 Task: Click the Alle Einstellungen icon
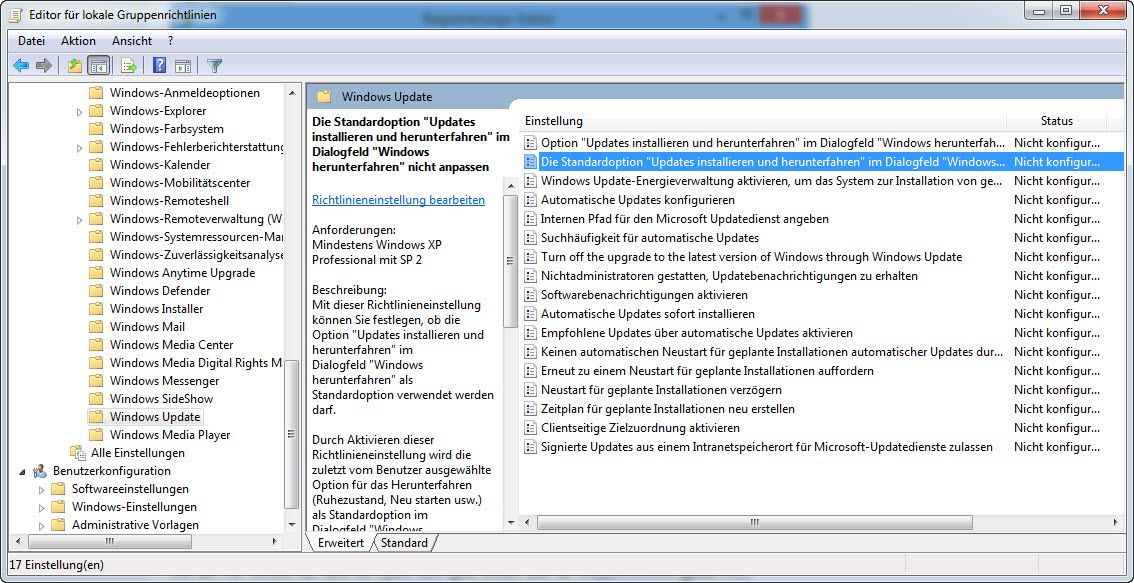(77, 453)
